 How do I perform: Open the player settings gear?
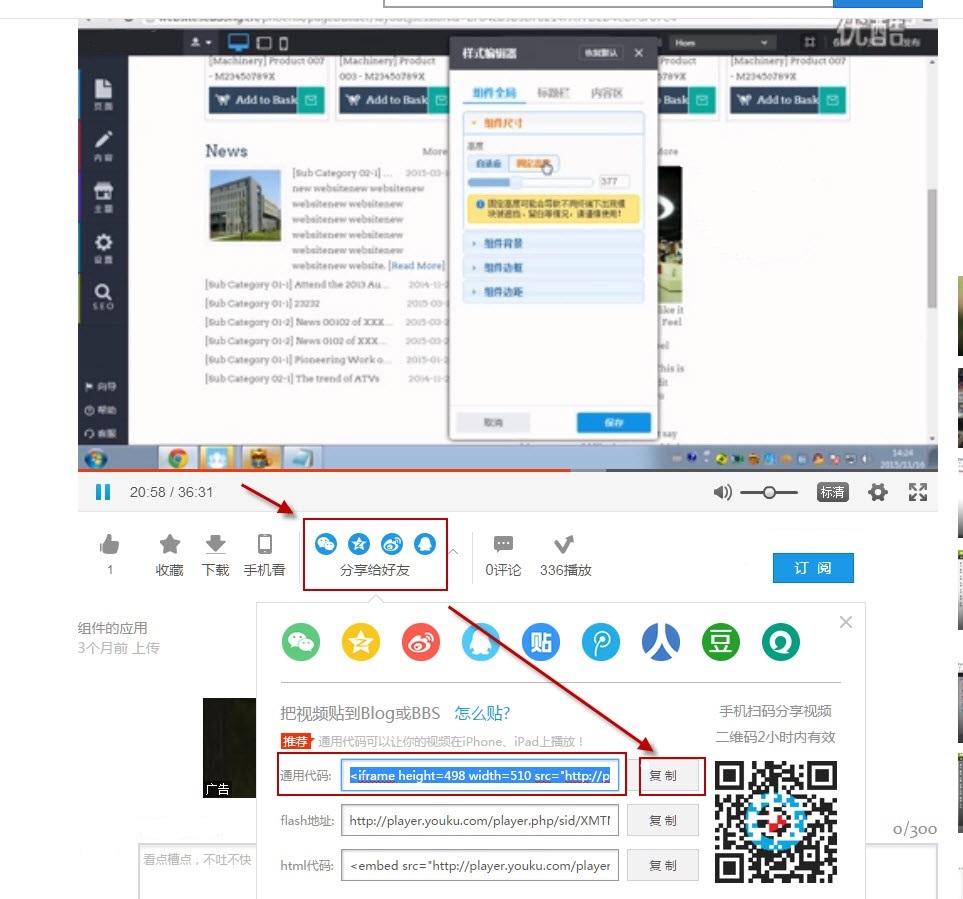pyautogui.click(x=878, y=492)
